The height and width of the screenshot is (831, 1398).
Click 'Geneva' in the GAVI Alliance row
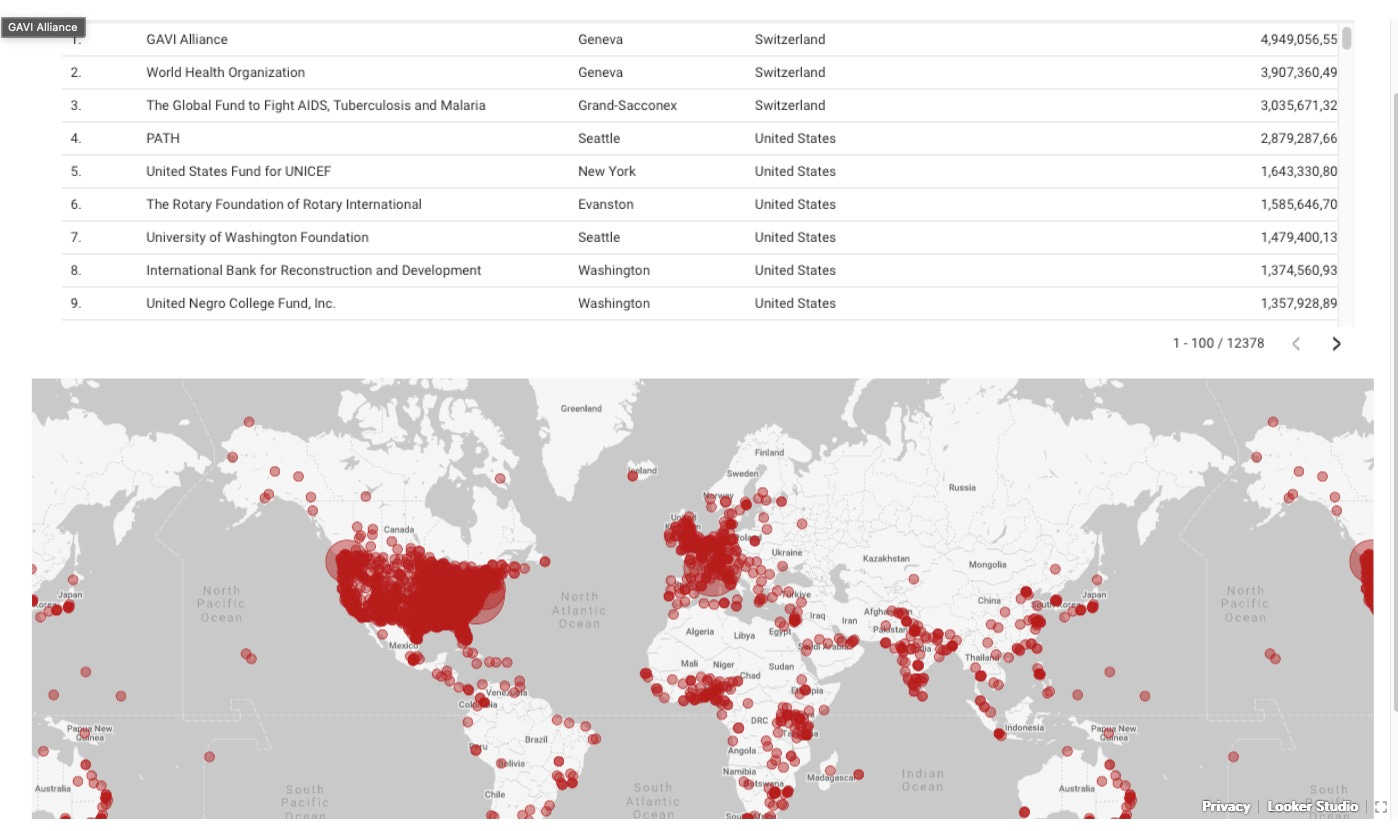click(x=600, y=39)
